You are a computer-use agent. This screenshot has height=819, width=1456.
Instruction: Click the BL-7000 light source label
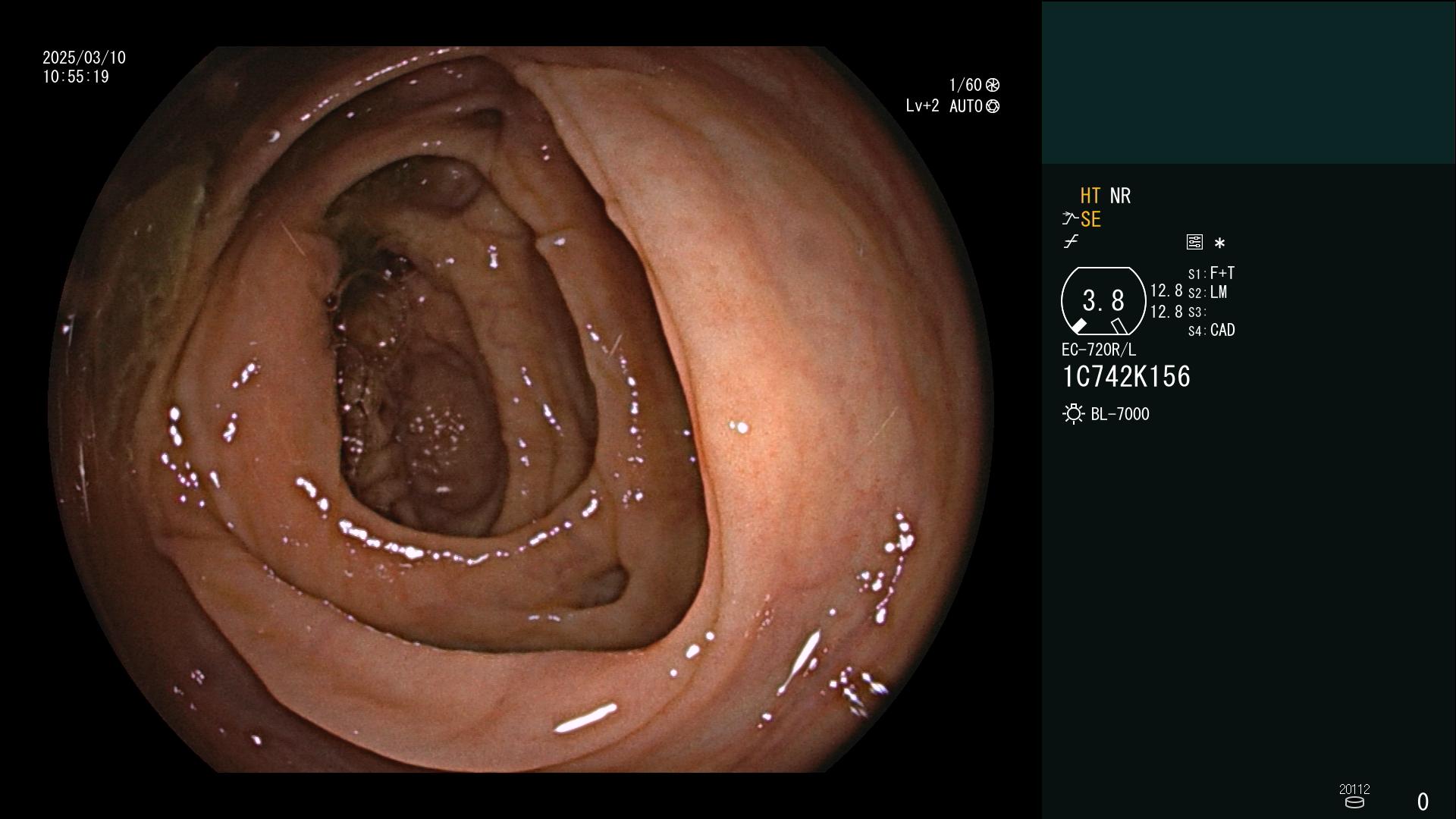(1120, 414)
